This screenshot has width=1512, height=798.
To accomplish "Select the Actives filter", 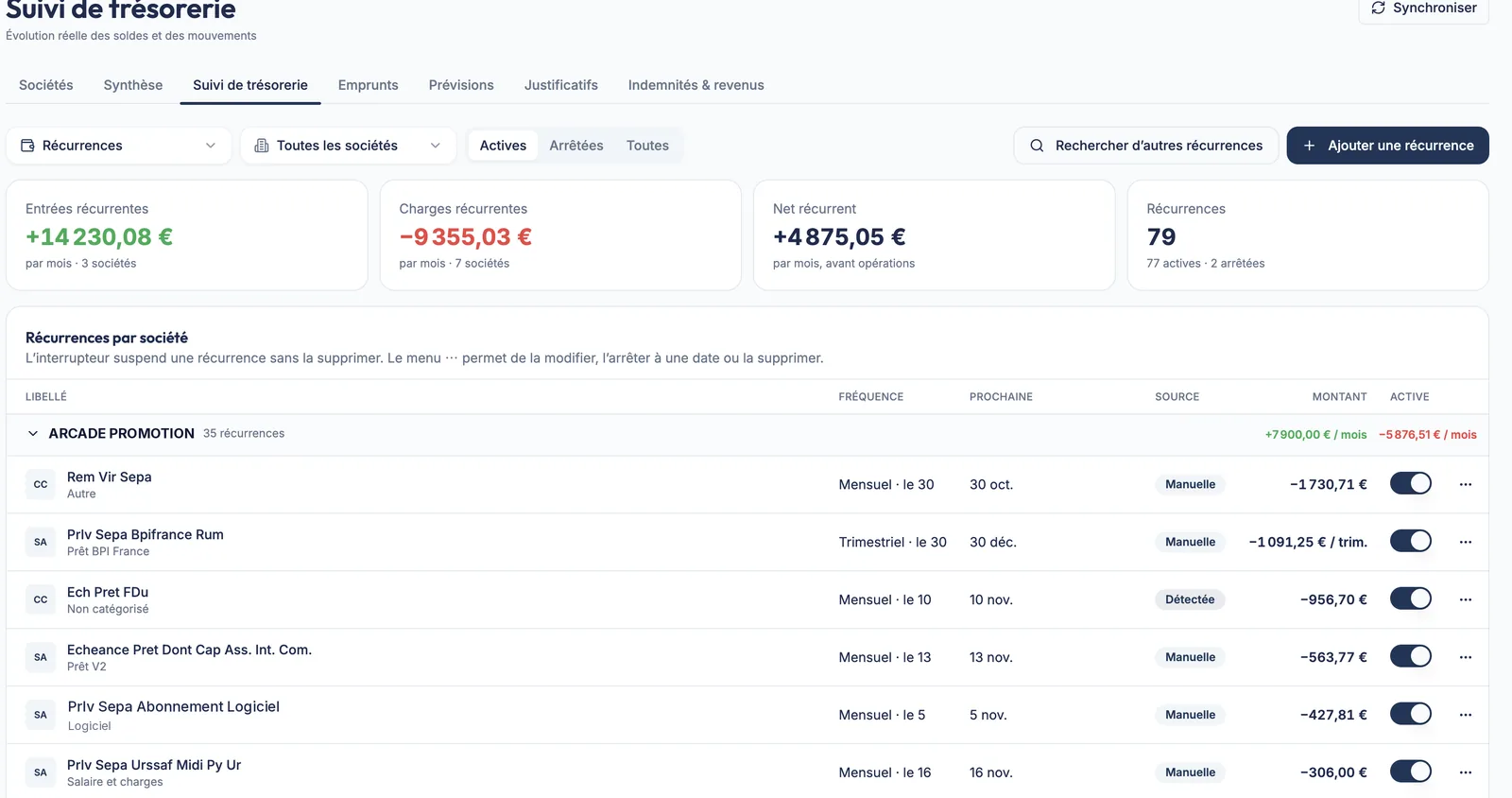I will [x=503, y=146].
